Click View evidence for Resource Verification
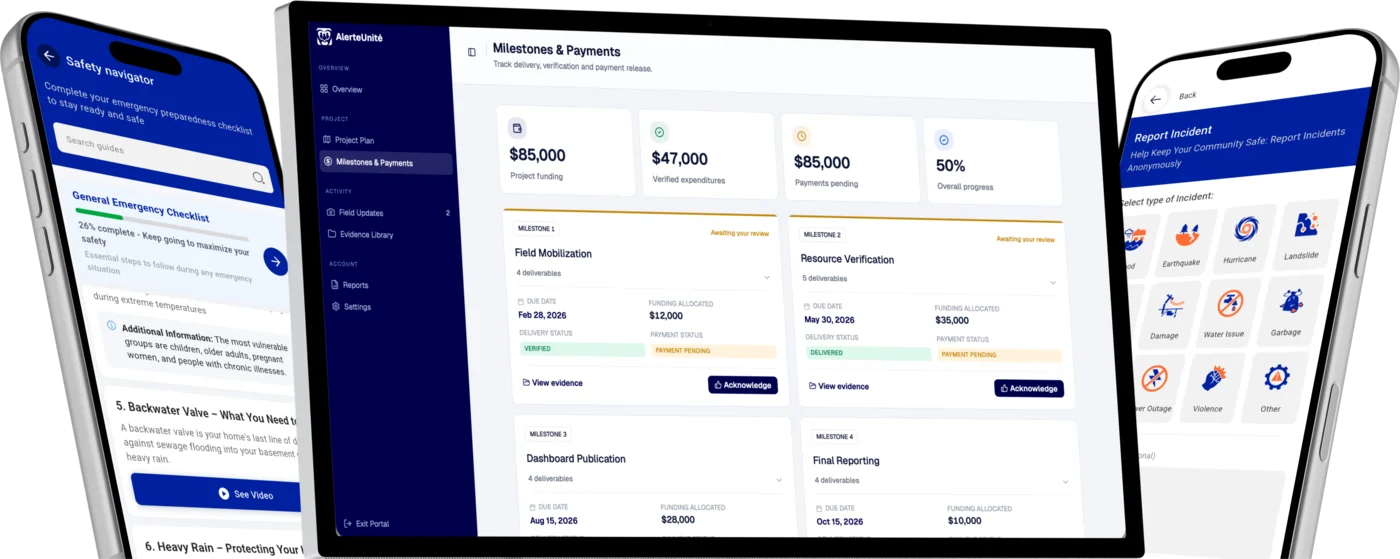The width and height of the screenshot is (1400, 559). pos(838,386)
